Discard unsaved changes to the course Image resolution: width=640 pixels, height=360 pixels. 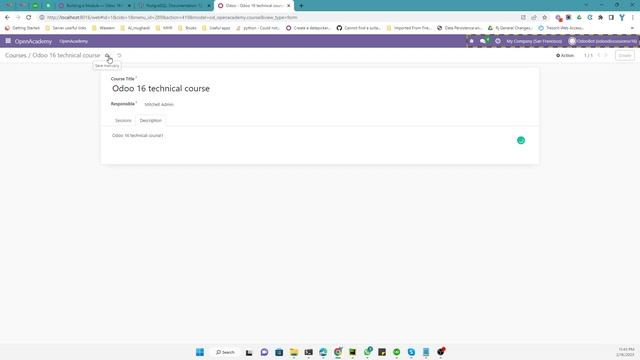(119, 56)
